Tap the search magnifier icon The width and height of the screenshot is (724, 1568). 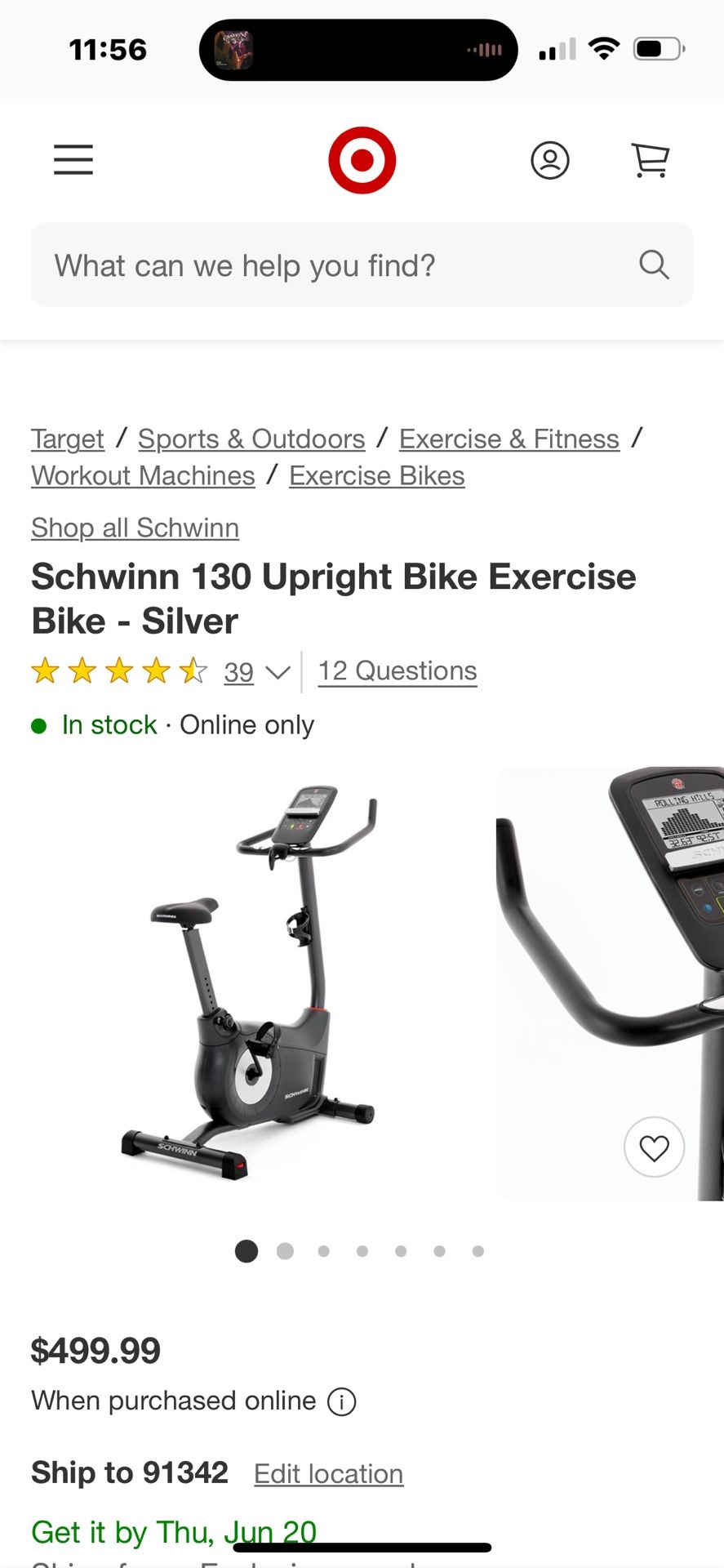(654, 265)
